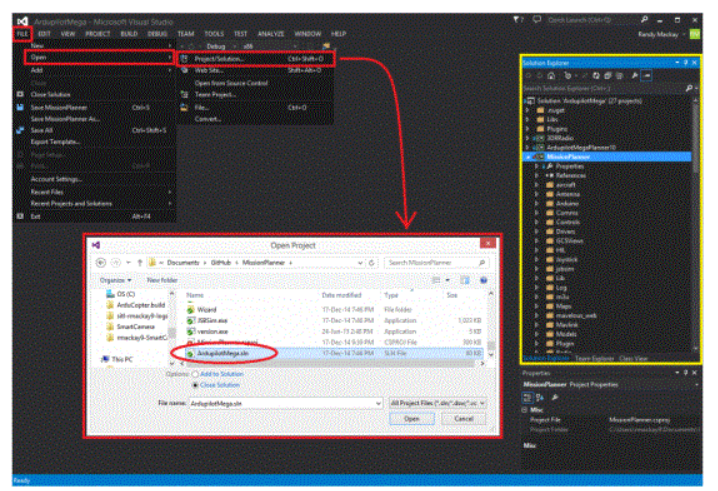The height and width of the screenshot is (491, 718).
Task: Select This PC in the dialog navigation pane
Action: pos(117,359)
